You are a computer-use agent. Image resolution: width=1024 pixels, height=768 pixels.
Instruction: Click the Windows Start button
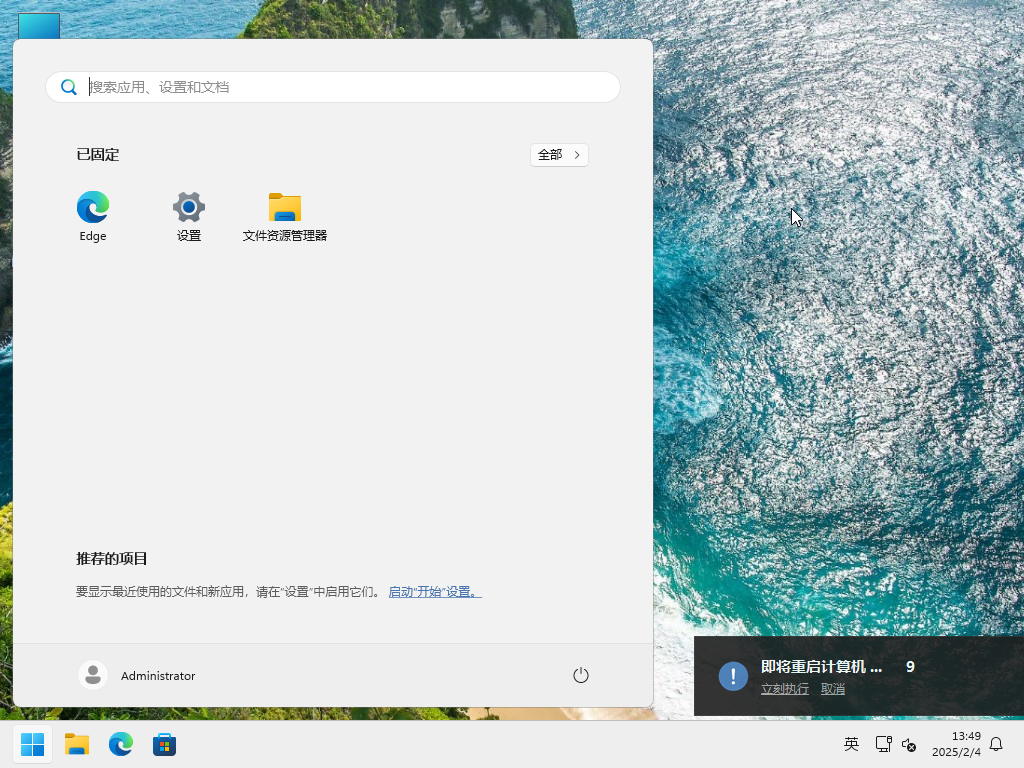[x=33, y=744]
